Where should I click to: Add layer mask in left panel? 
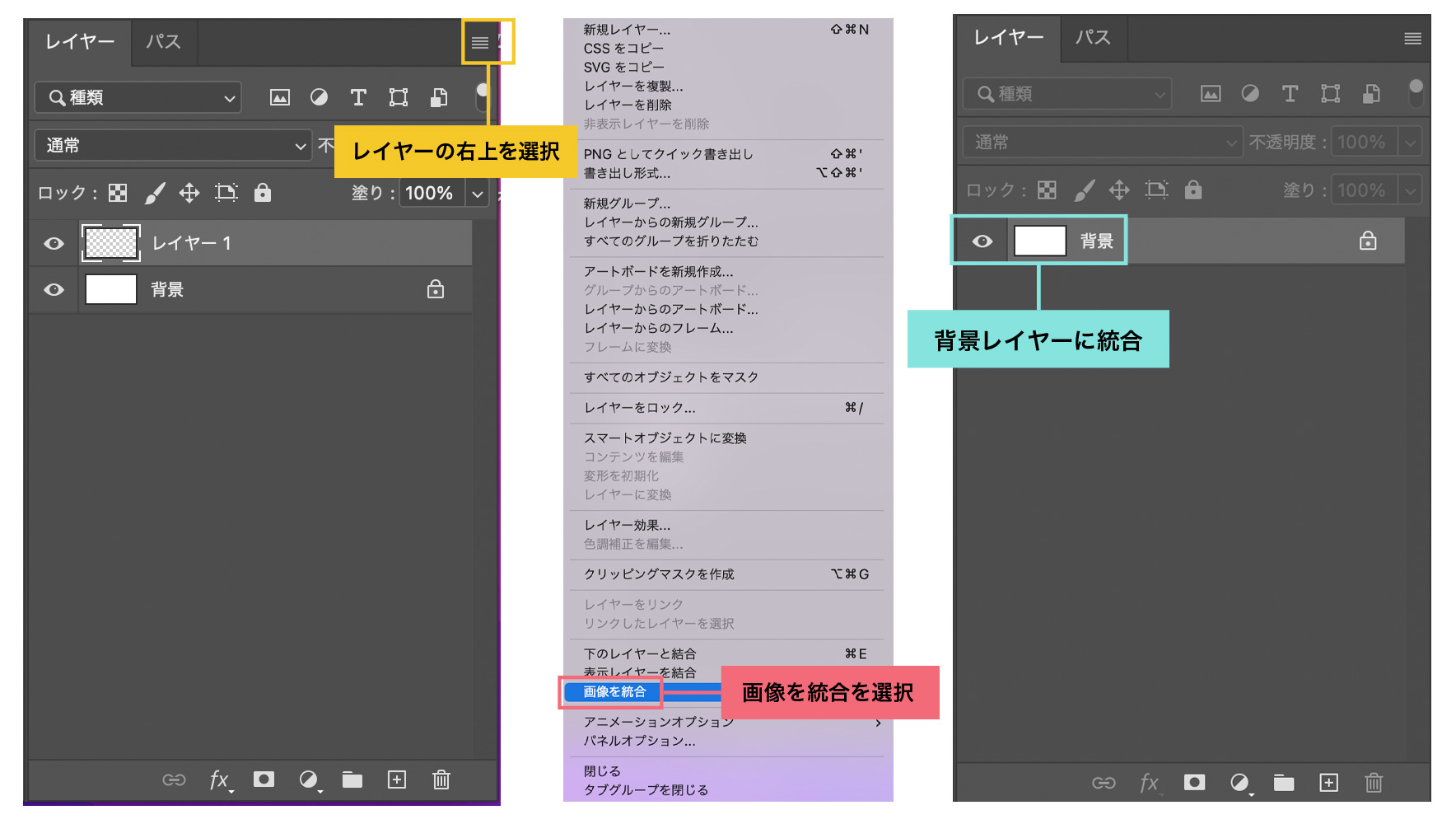click(264, 780)
